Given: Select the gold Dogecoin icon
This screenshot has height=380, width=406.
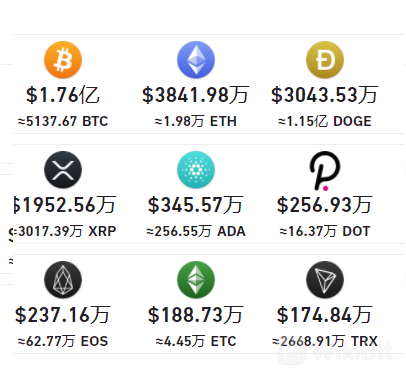Looking at the screenshot, I should point(325,60).
